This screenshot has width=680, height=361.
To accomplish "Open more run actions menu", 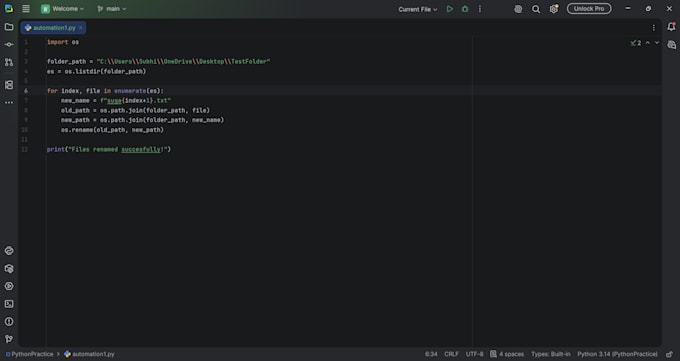I will [480, 9].
